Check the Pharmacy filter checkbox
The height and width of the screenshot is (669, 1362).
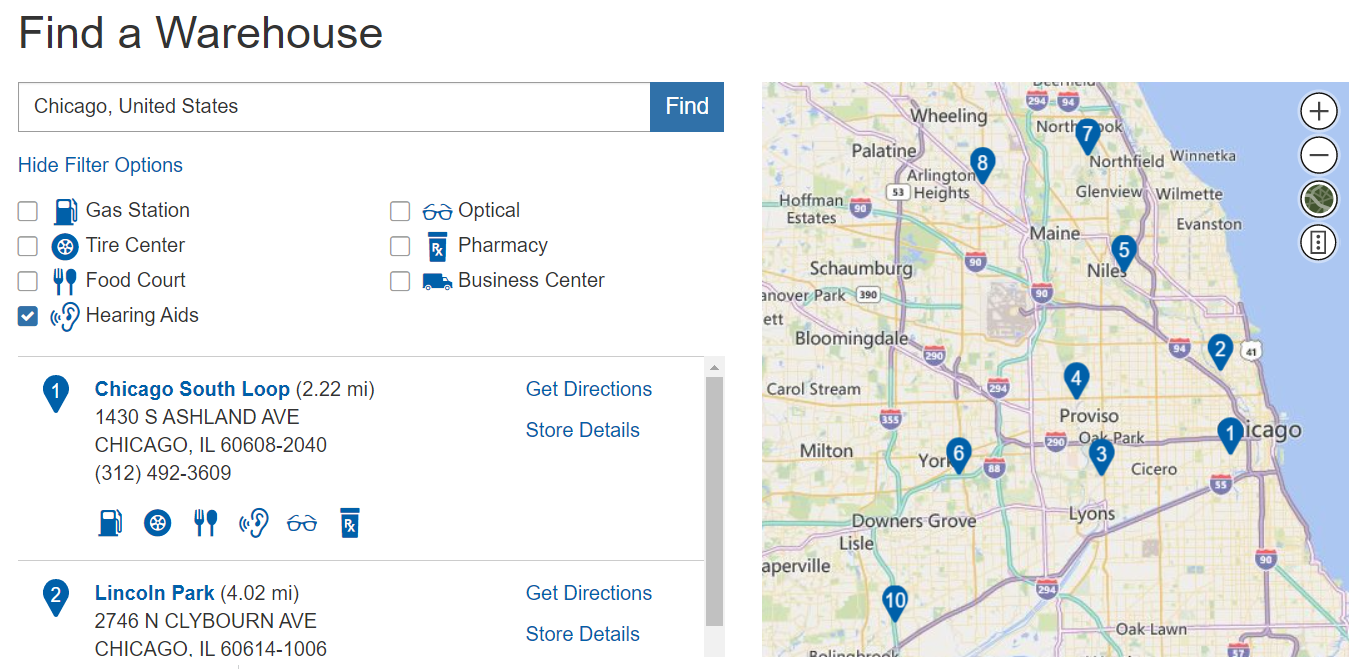tap(400, 246)
